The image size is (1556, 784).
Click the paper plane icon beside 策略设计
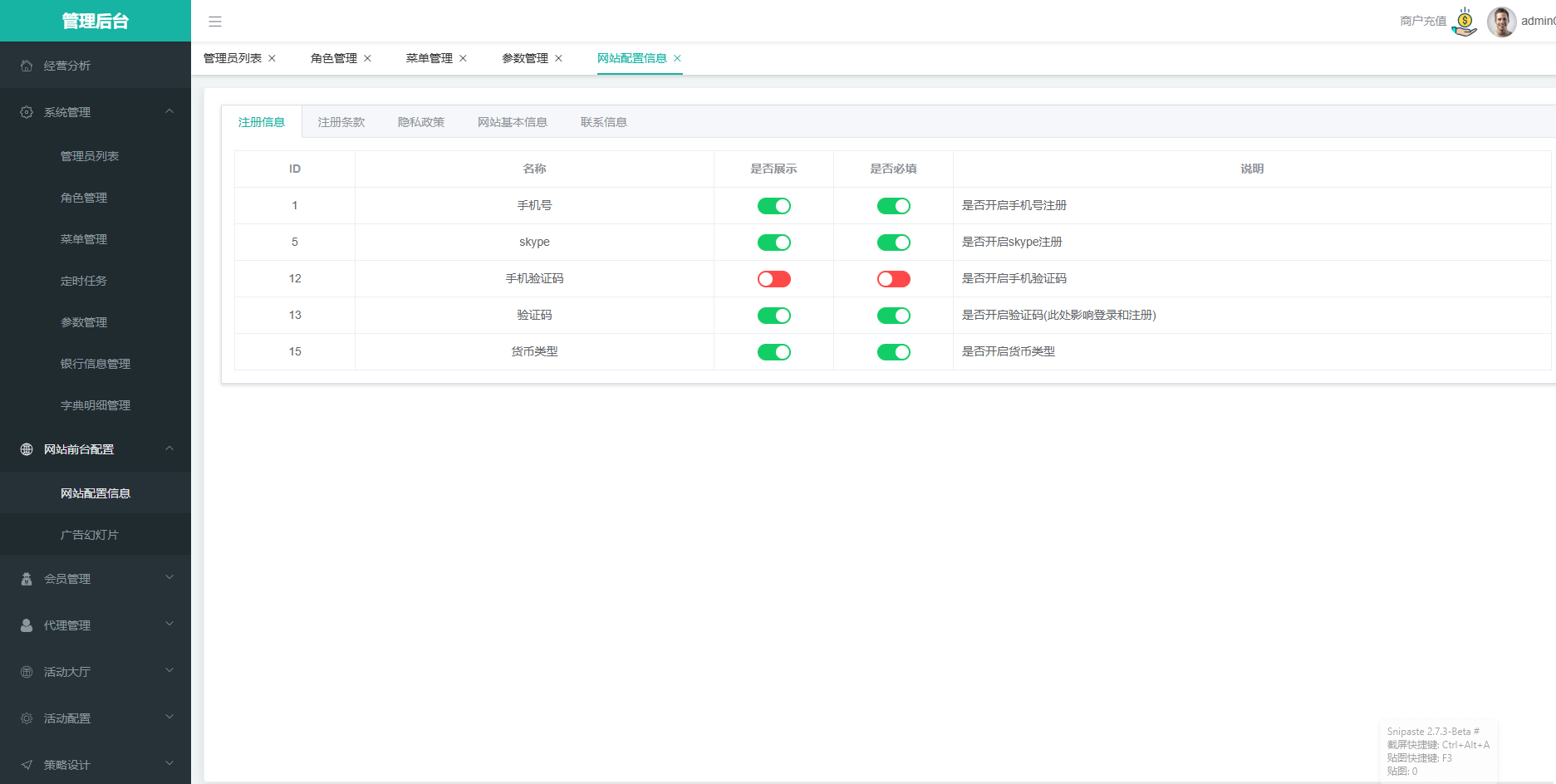[x=27, y=765]
